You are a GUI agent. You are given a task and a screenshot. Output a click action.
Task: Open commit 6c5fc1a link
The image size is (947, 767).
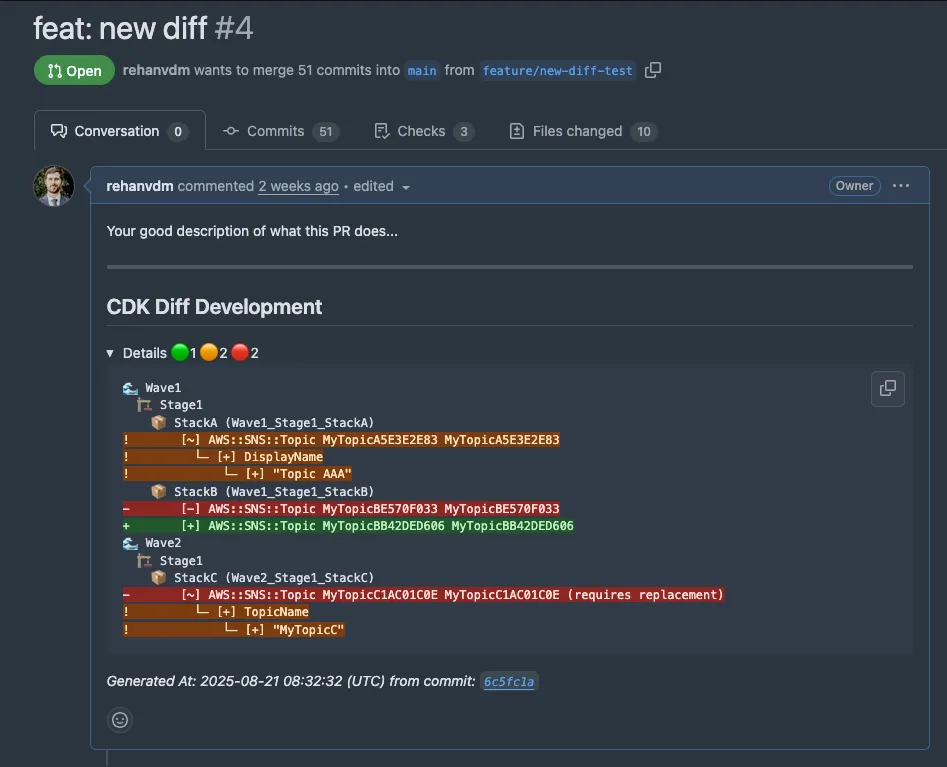coord(509,682)
